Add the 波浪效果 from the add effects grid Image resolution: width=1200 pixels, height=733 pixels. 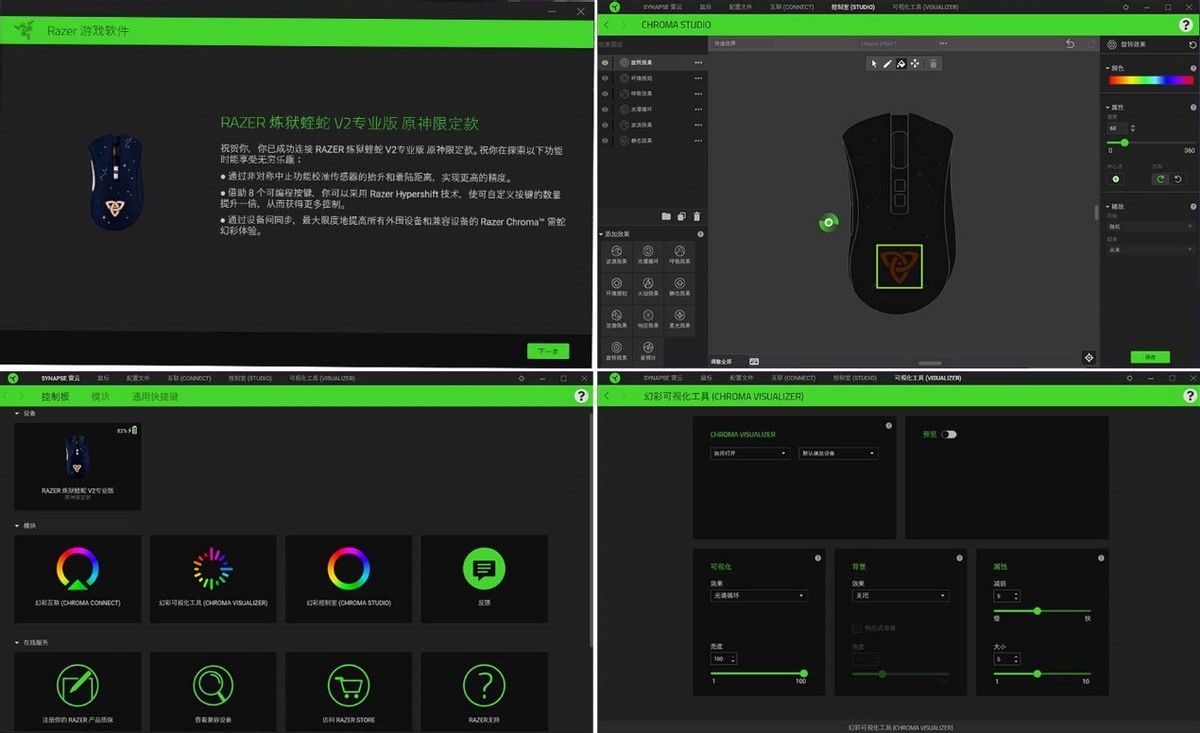click(616, 256)
